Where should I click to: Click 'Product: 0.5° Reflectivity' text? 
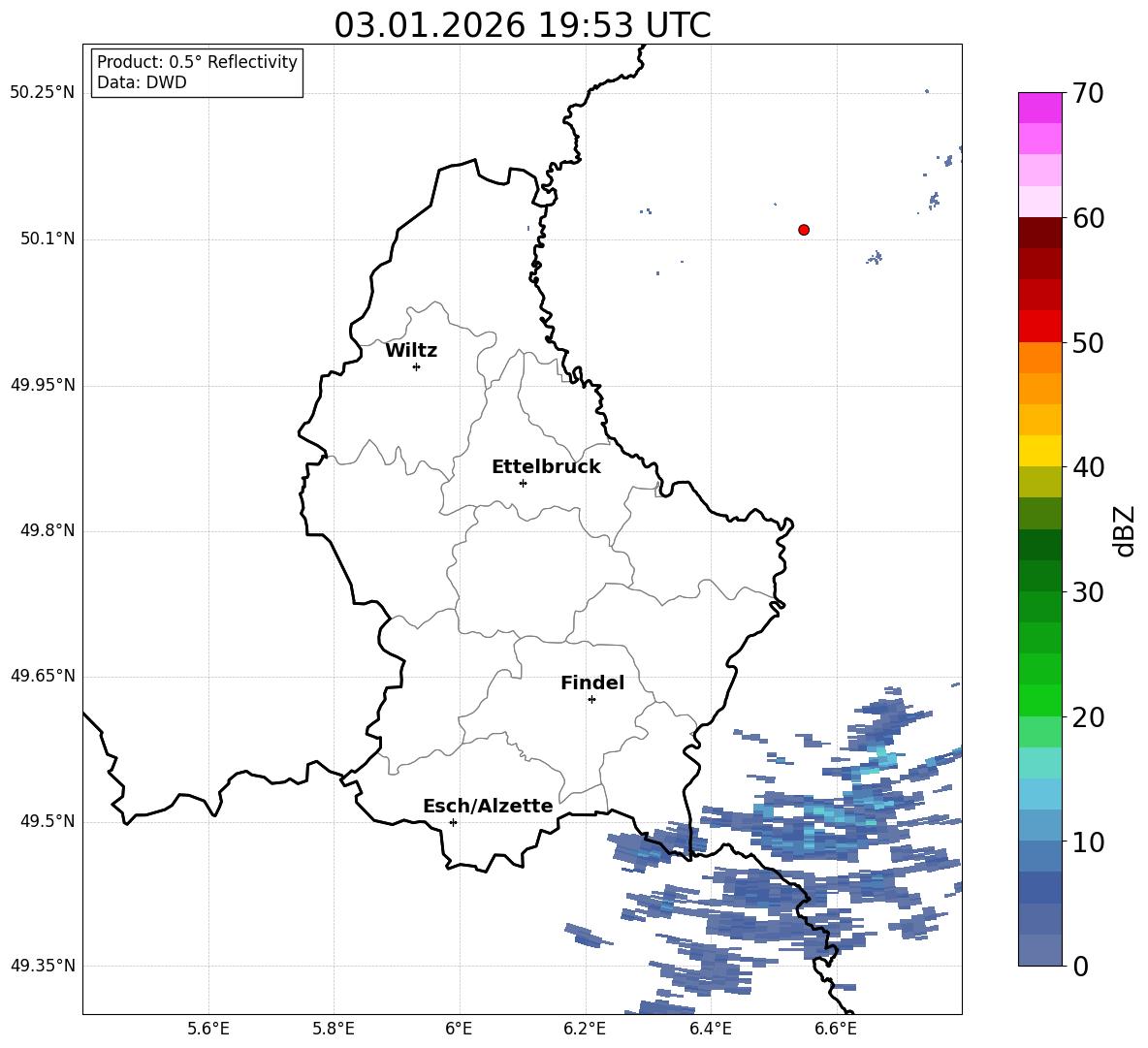(197, 61)
